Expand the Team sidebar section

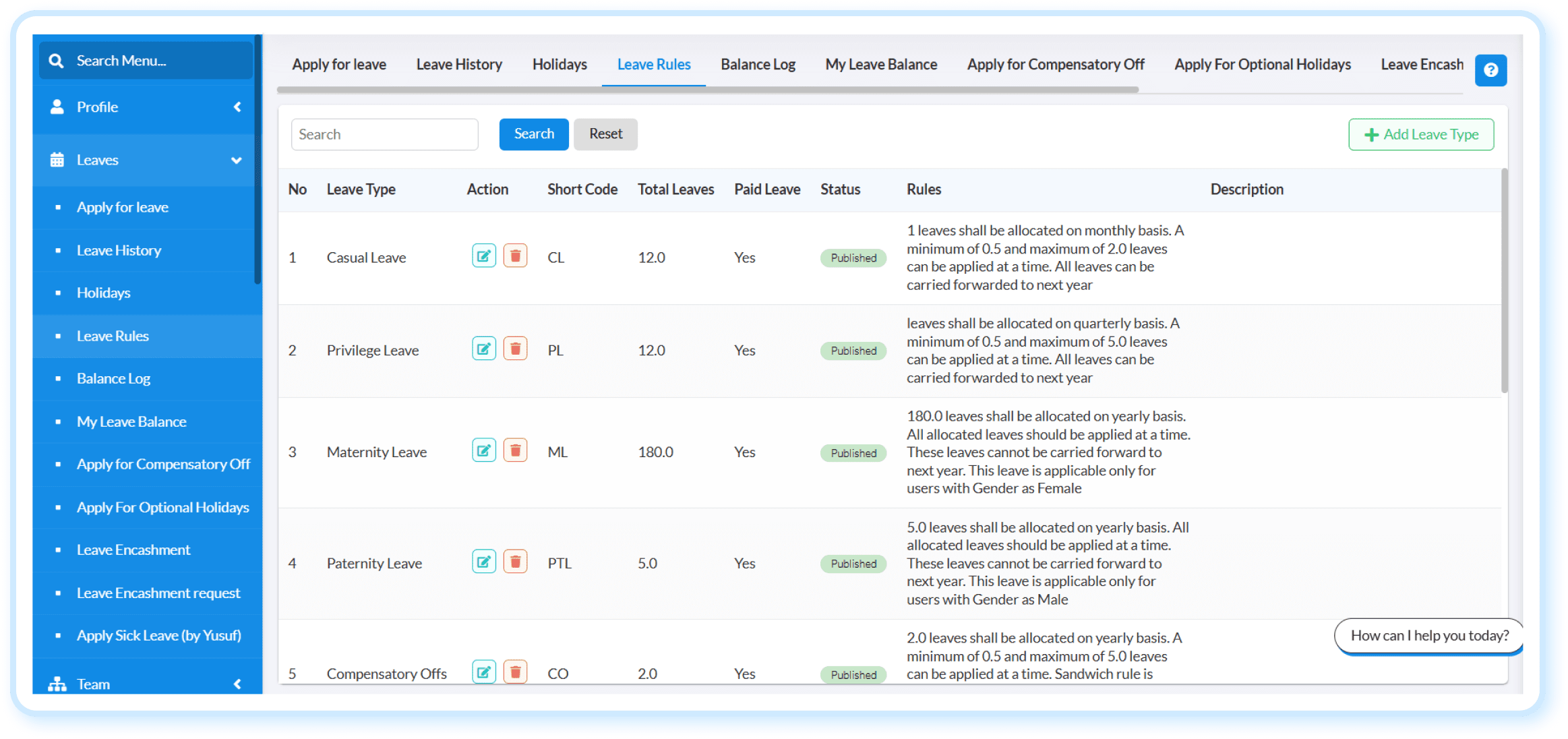(x=237, y=684)
